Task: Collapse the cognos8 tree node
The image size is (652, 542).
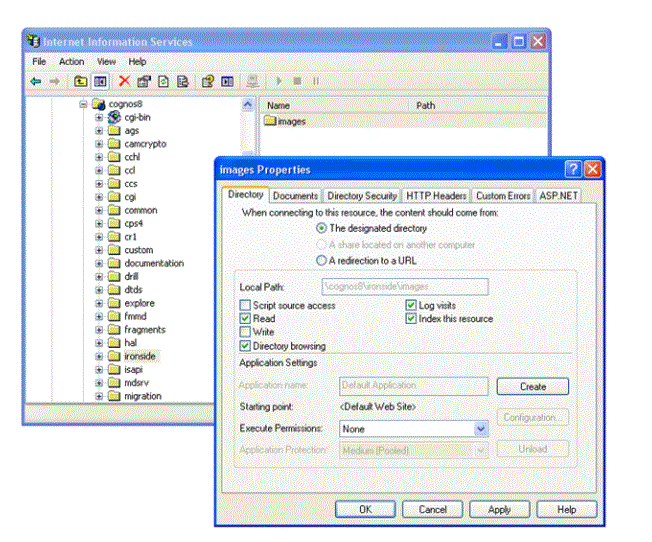Action: click(83, 104)
